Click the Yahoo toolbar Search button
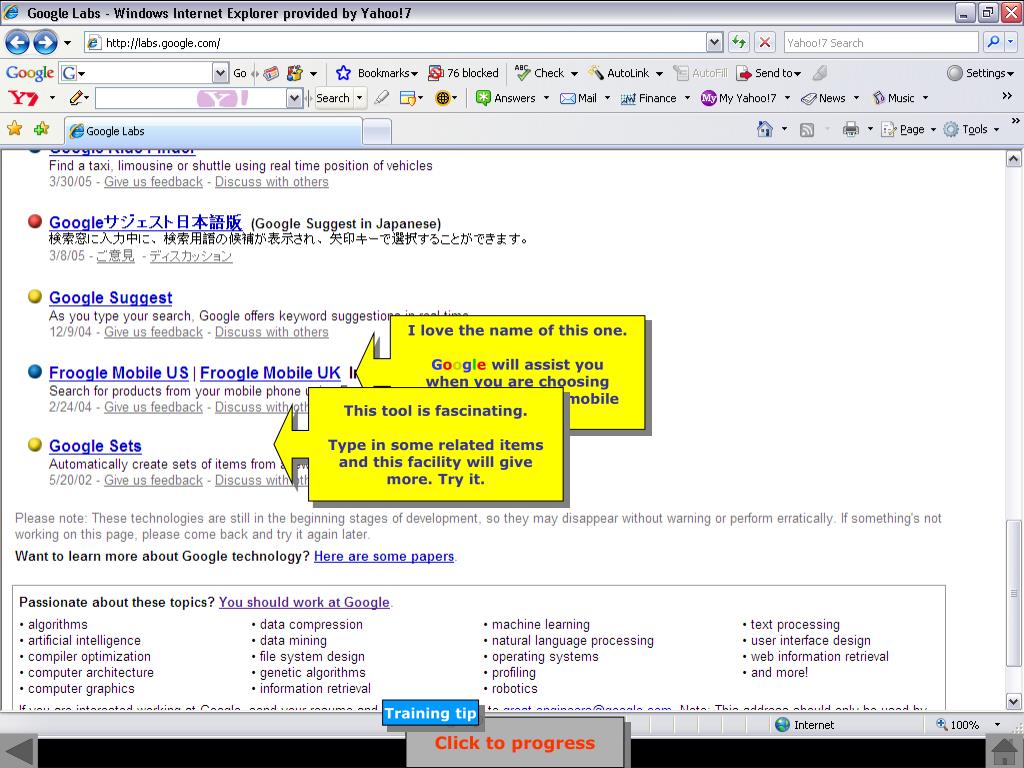 point(332,98)
